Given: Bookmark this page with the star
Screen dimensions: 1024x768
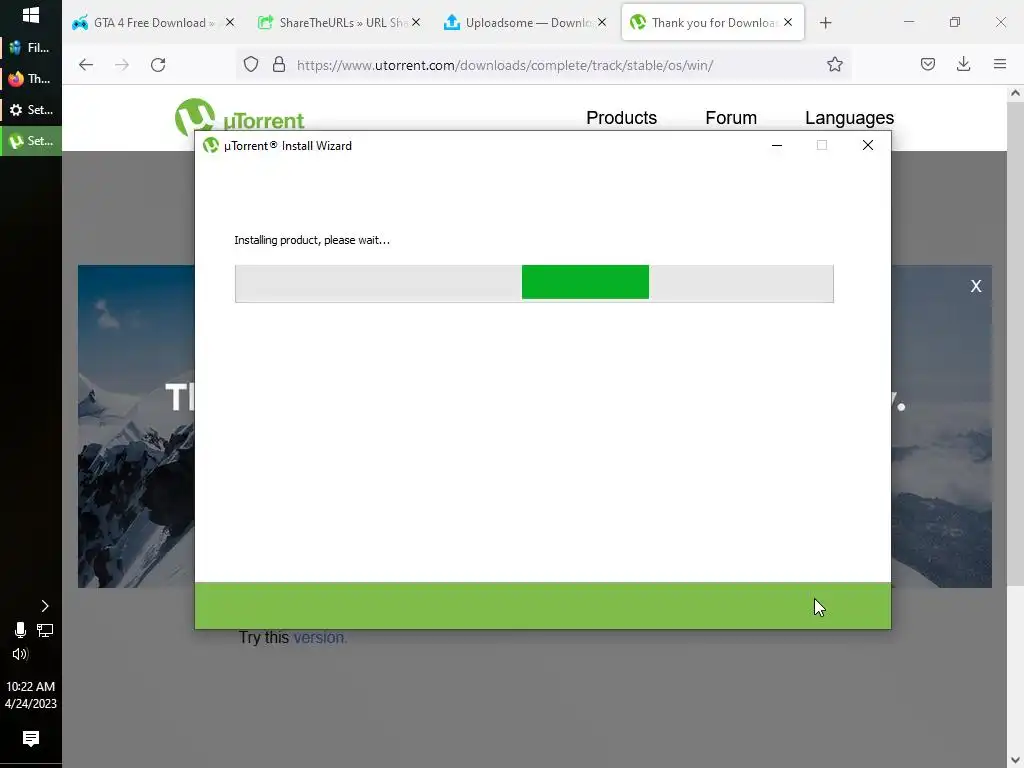Looking at the screenshot, I should (835, 65).
